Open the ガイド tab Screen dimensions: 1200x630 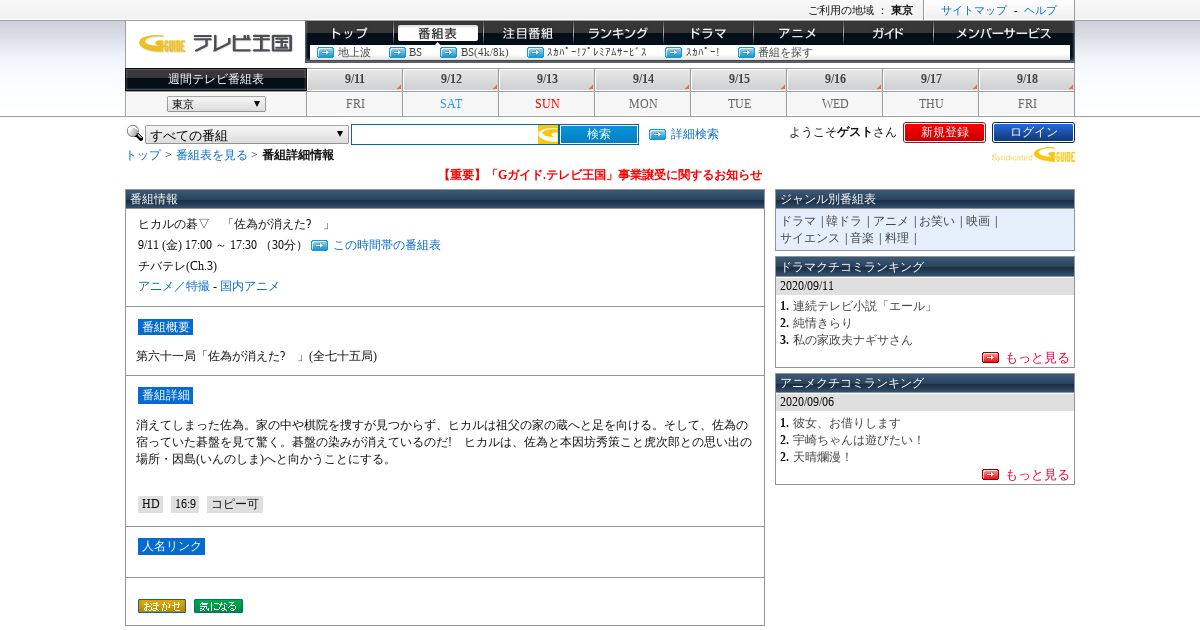(x=888, y=33)
